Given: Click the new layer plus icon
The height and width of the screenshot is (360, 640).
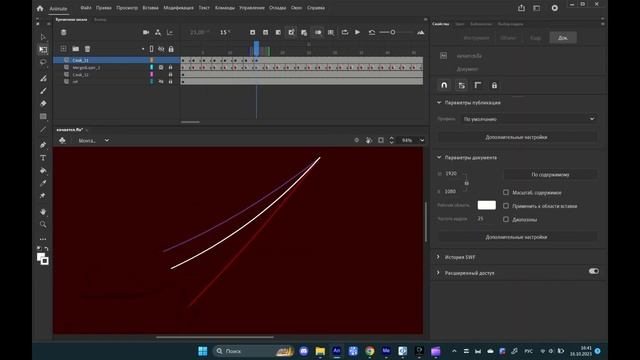Looking at the screenshot, I should pyautogui.click(x=63, y=49).
